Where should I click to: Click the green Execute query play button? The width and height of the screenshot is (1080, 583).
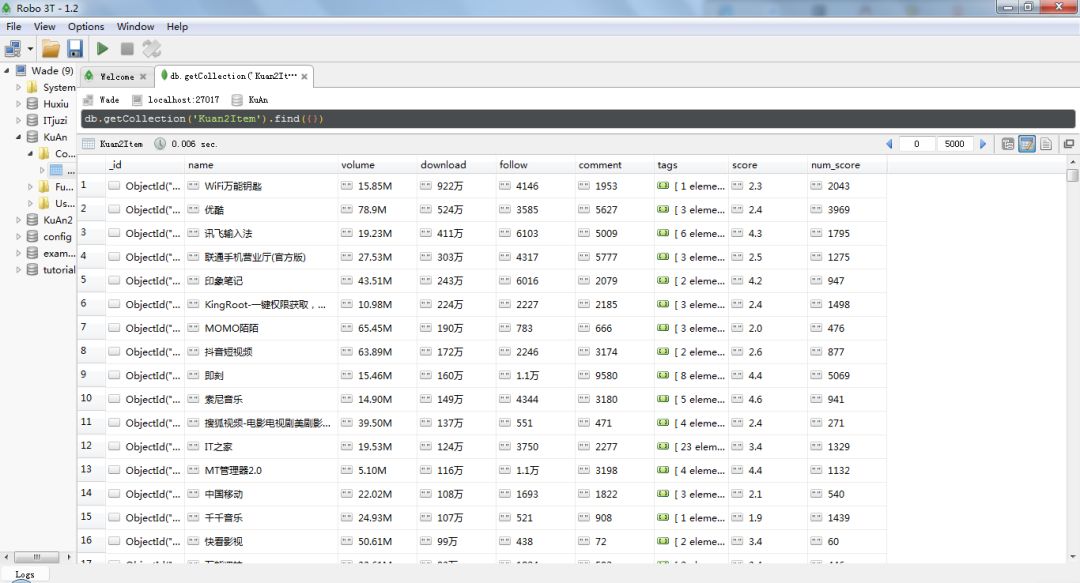(x=103, y=48)
